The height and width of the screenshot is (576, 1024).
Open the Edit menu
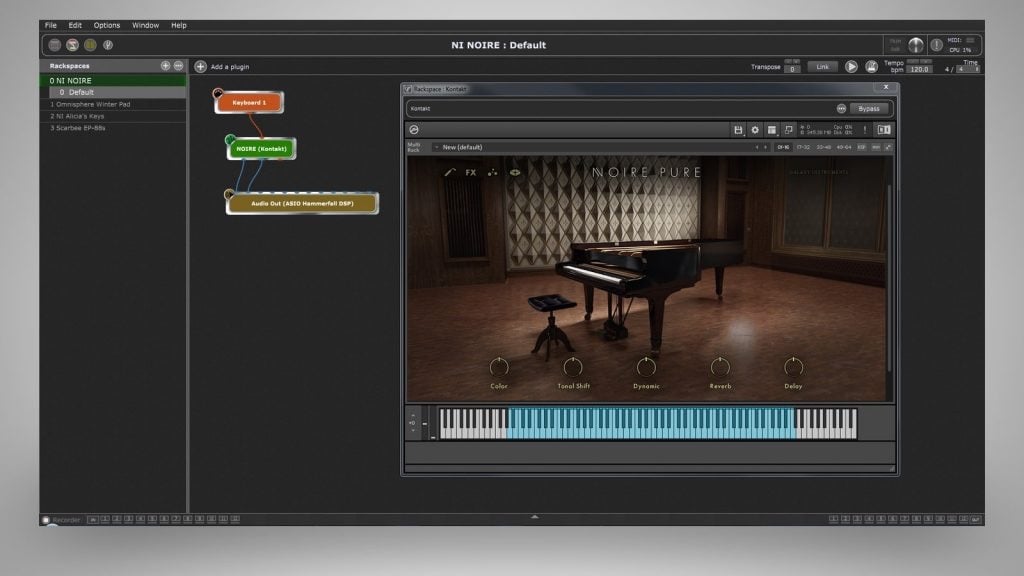[x=75, y=25]
